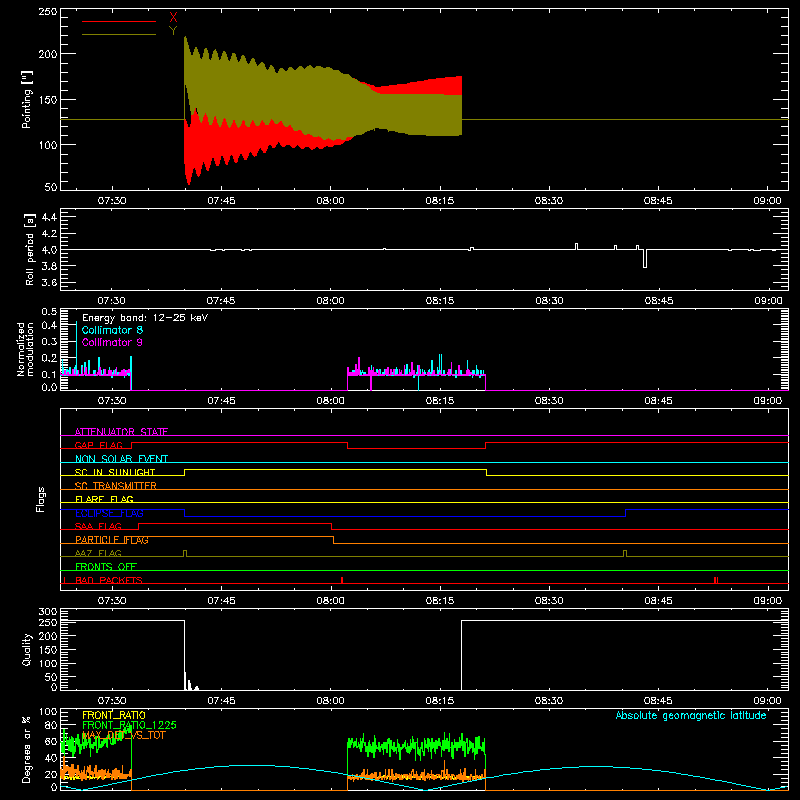Select the FRONTS_OFF flag label

106,567
